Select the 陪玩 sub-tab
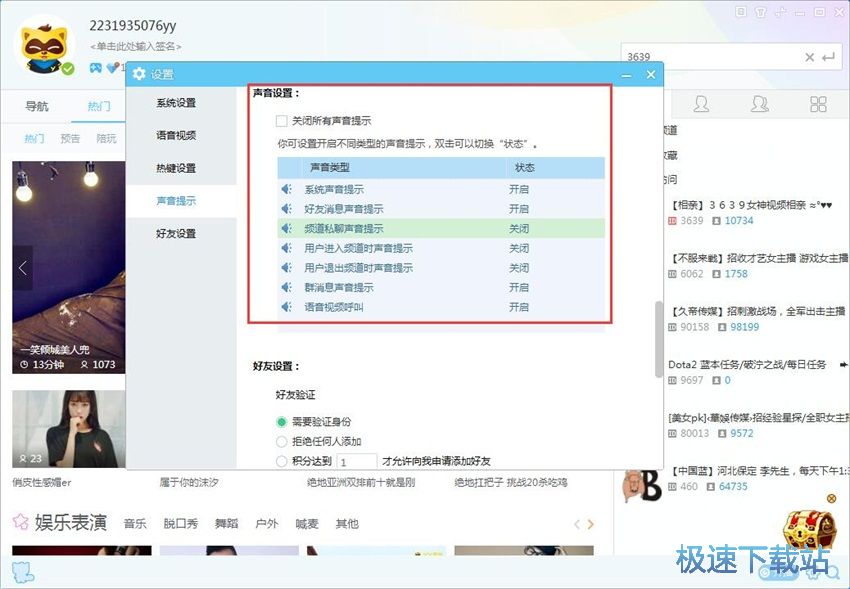The width and height of the screenshot is (850, 589). click(x=106, y=139)
